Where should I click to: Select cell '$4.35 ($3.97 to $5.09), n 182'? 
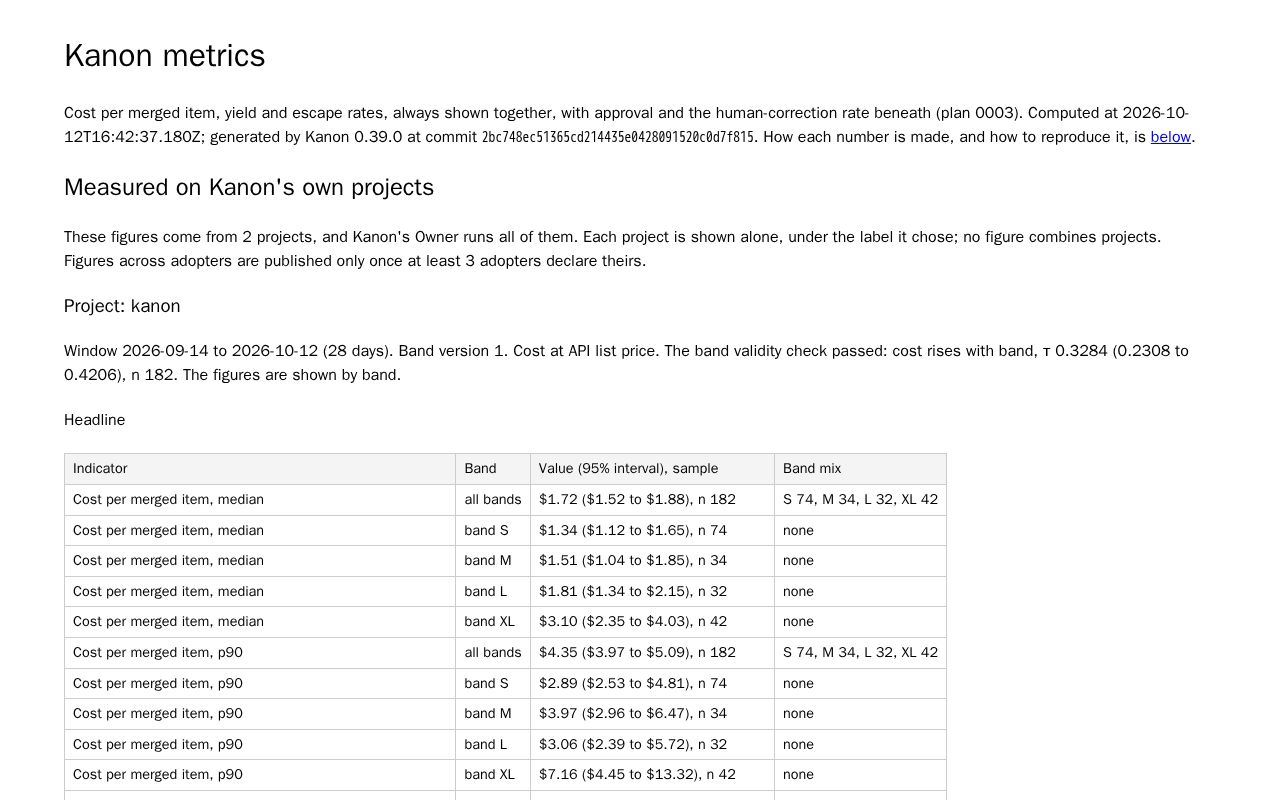point(652,653)
